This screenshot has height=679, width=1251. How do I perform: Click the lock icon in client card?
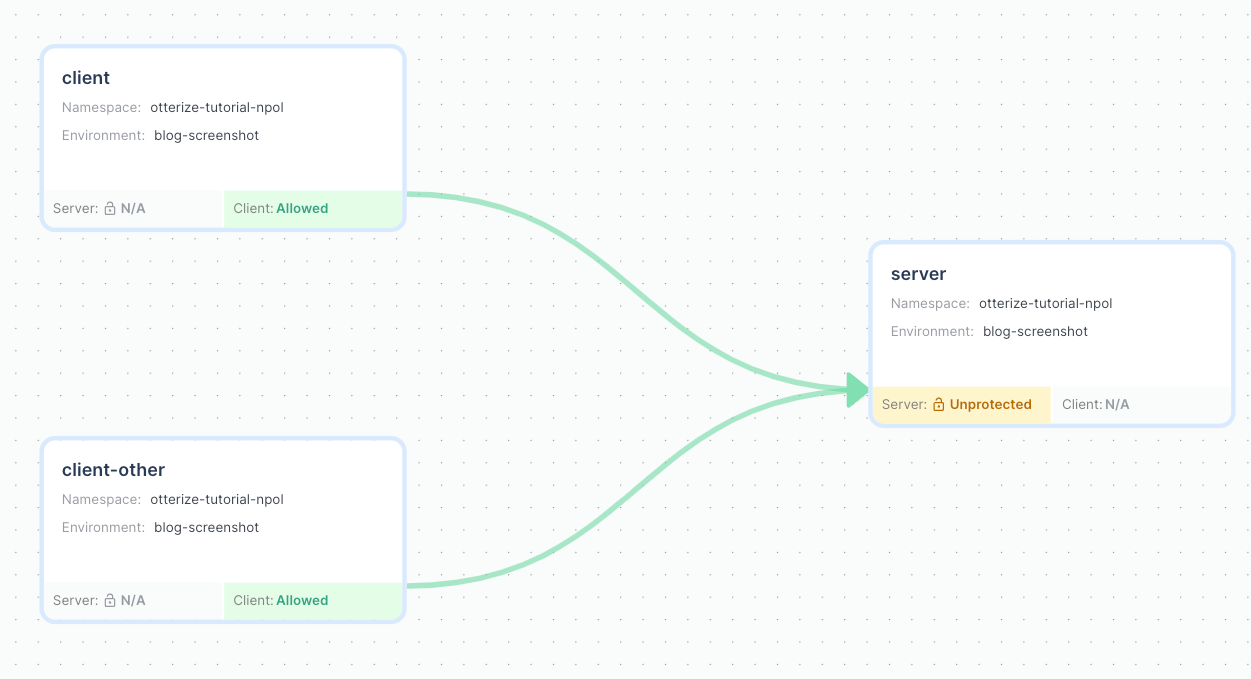pos(110,209)
